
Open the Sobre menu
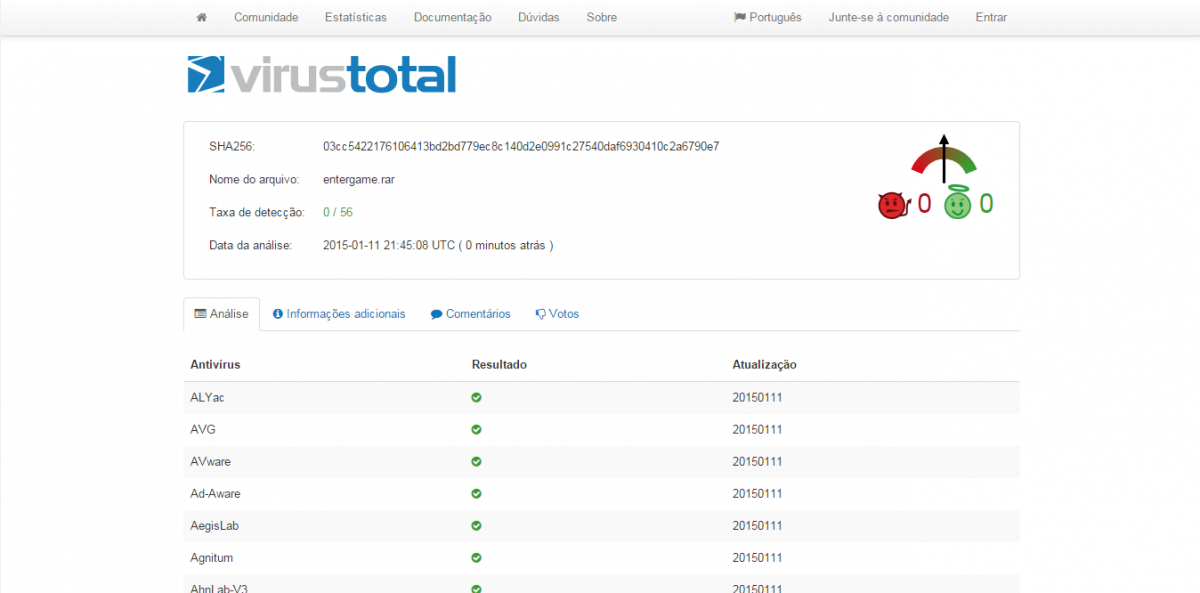(x=602, y=17)
